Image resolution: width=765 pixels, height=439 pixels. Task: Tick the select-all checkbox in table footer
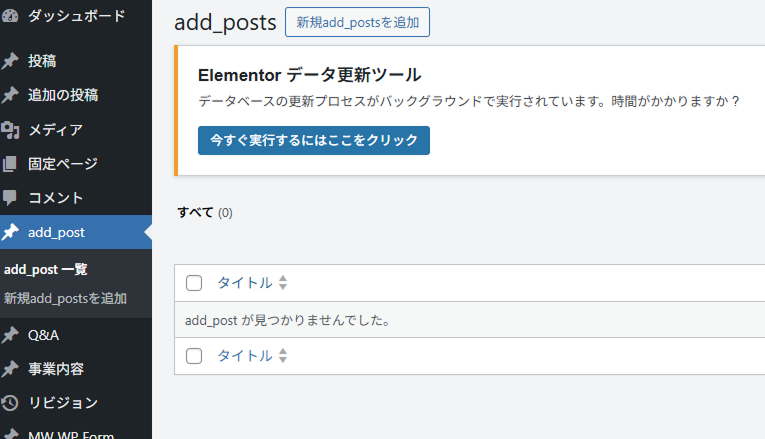pyautogui.click(x=194, y=356)
